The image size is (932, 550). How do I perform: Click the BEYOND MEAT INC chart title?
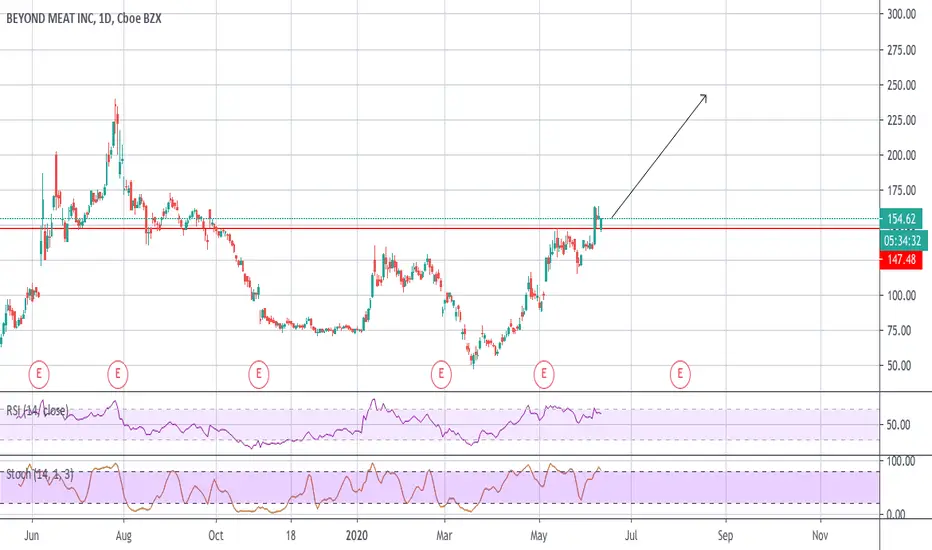(x=84, y=18)
